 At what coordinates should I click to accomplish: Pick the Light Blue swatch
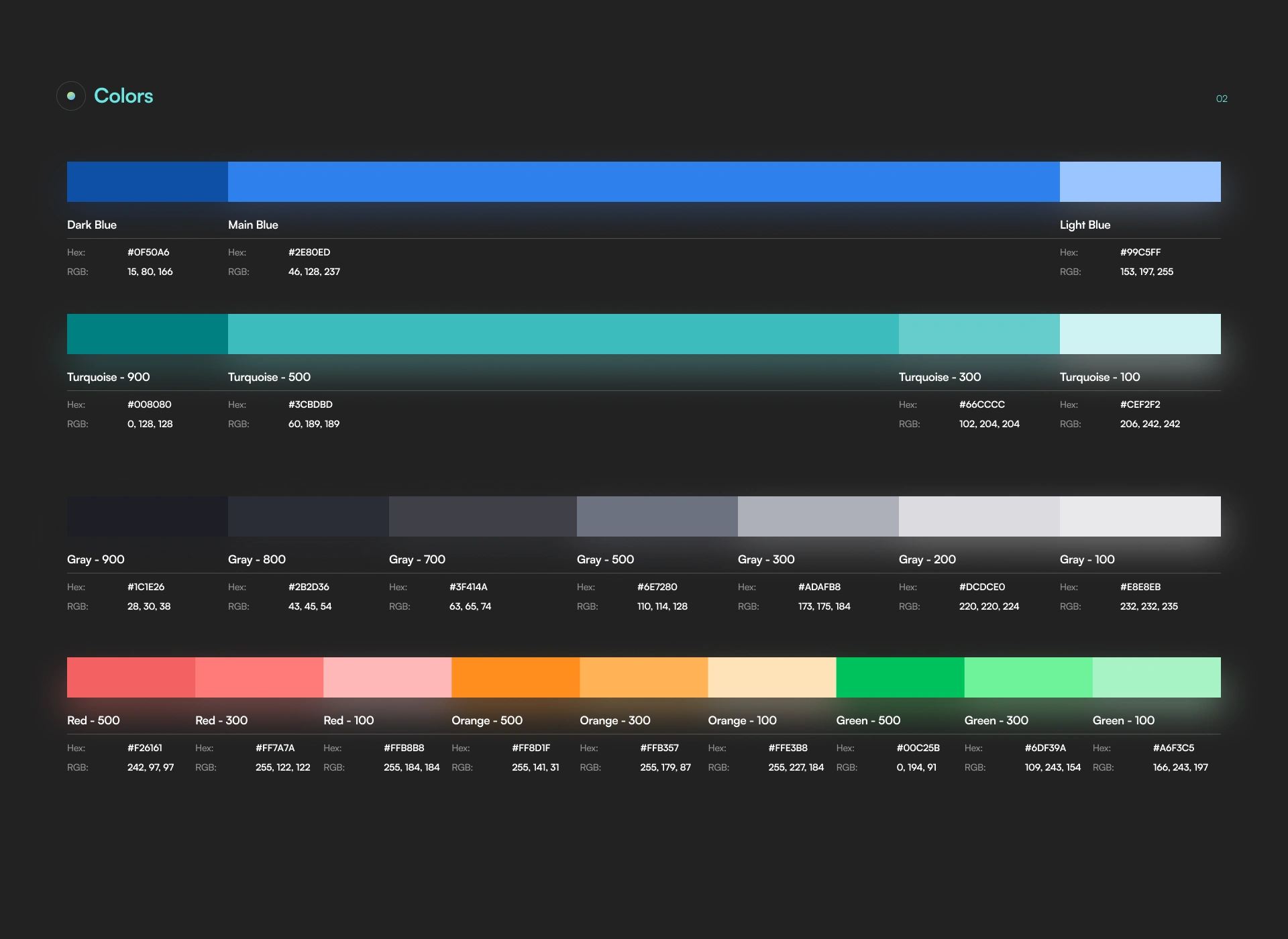tap(1140, 182)
